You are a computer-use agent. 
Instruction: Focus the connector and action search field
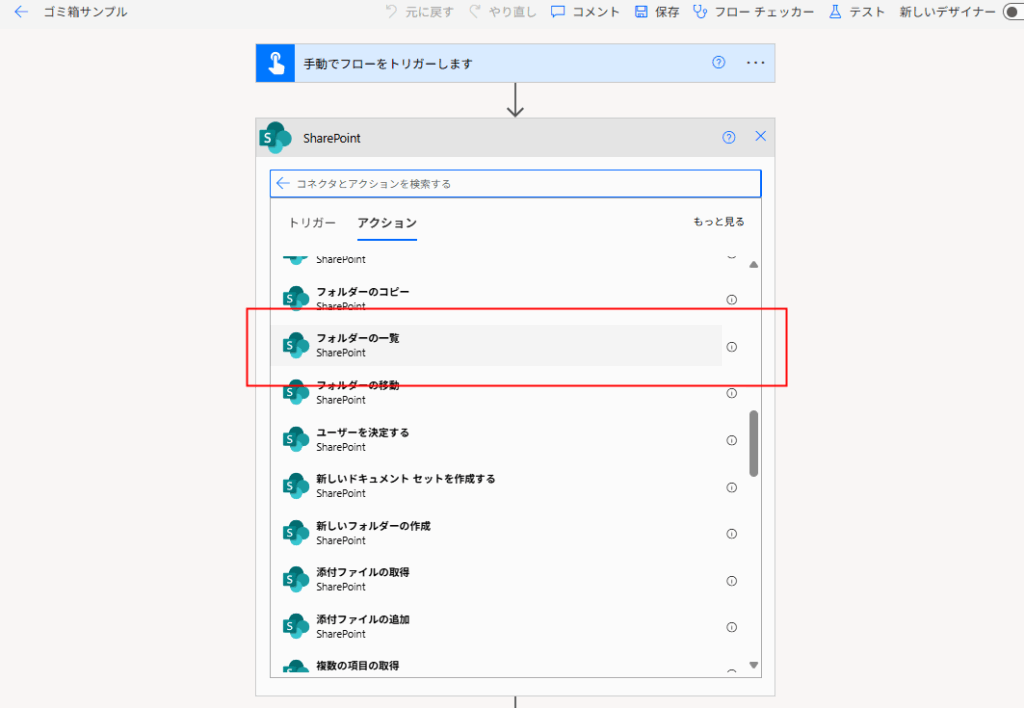click(x=515, y=184)
